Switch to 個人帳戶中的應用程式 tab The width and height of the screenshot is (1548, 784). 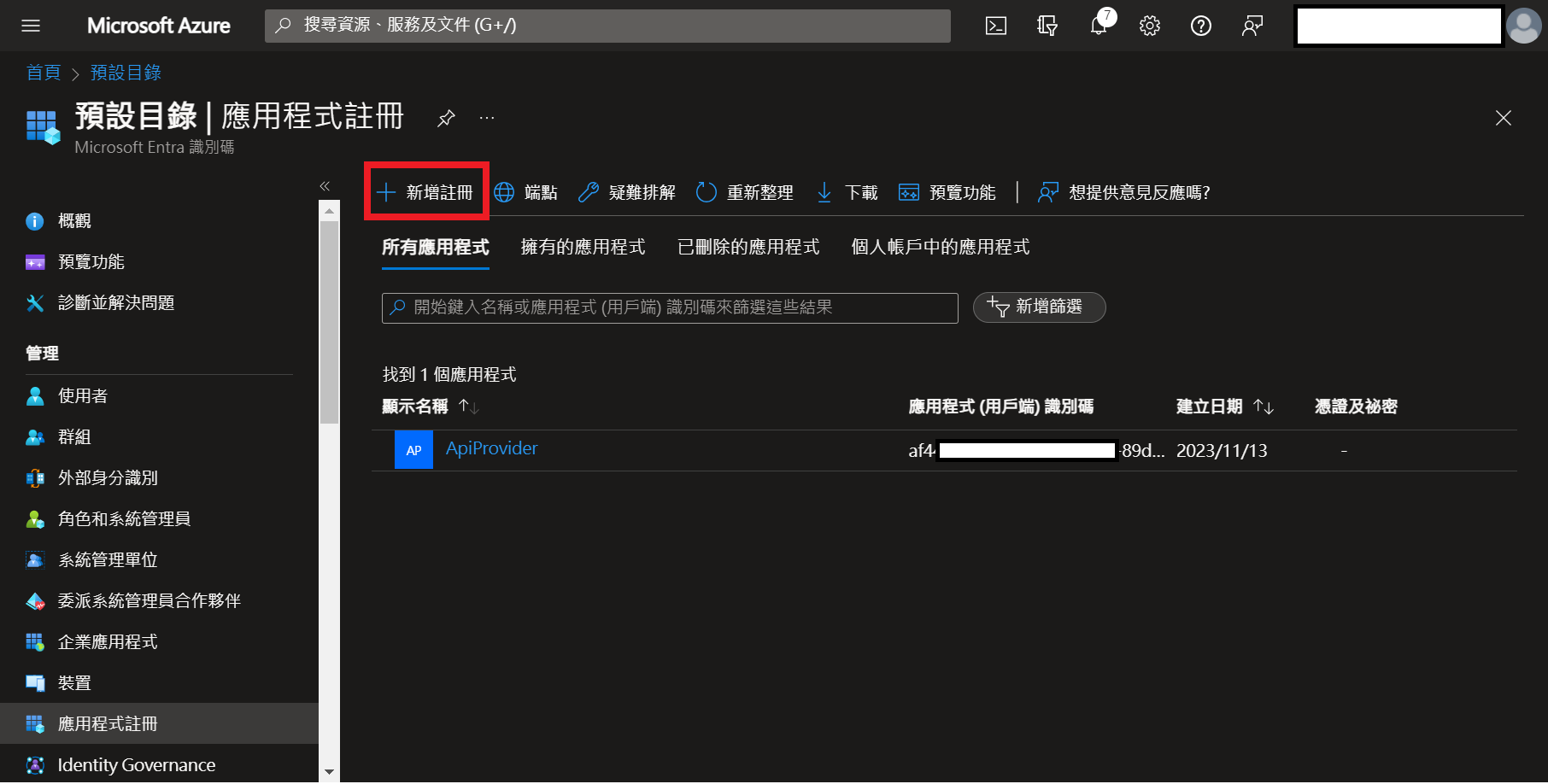click(x=941, y=248)
